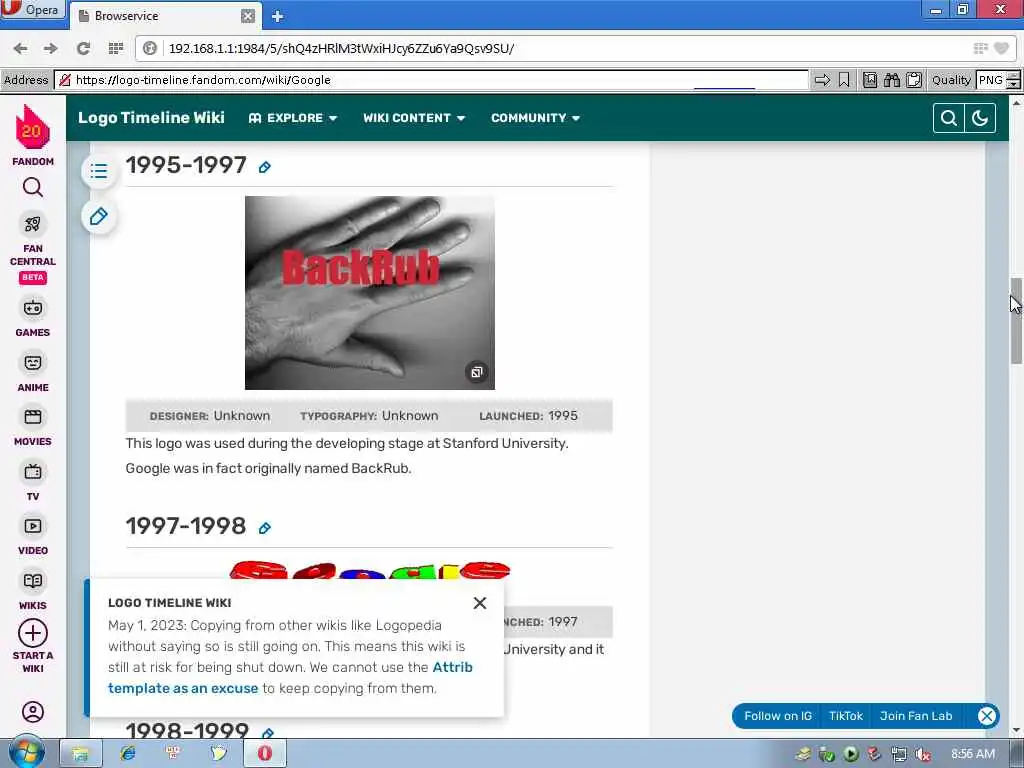The width and height of the screenshot is (1024, 768).
Task: Click the Browservice bookmark icon
Action: (x=844, y=80)
